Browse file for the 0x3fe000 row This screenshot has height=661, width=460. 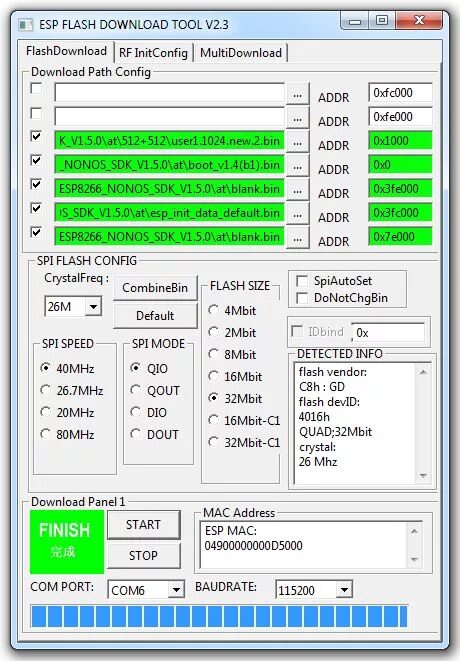tap(298, 190)
